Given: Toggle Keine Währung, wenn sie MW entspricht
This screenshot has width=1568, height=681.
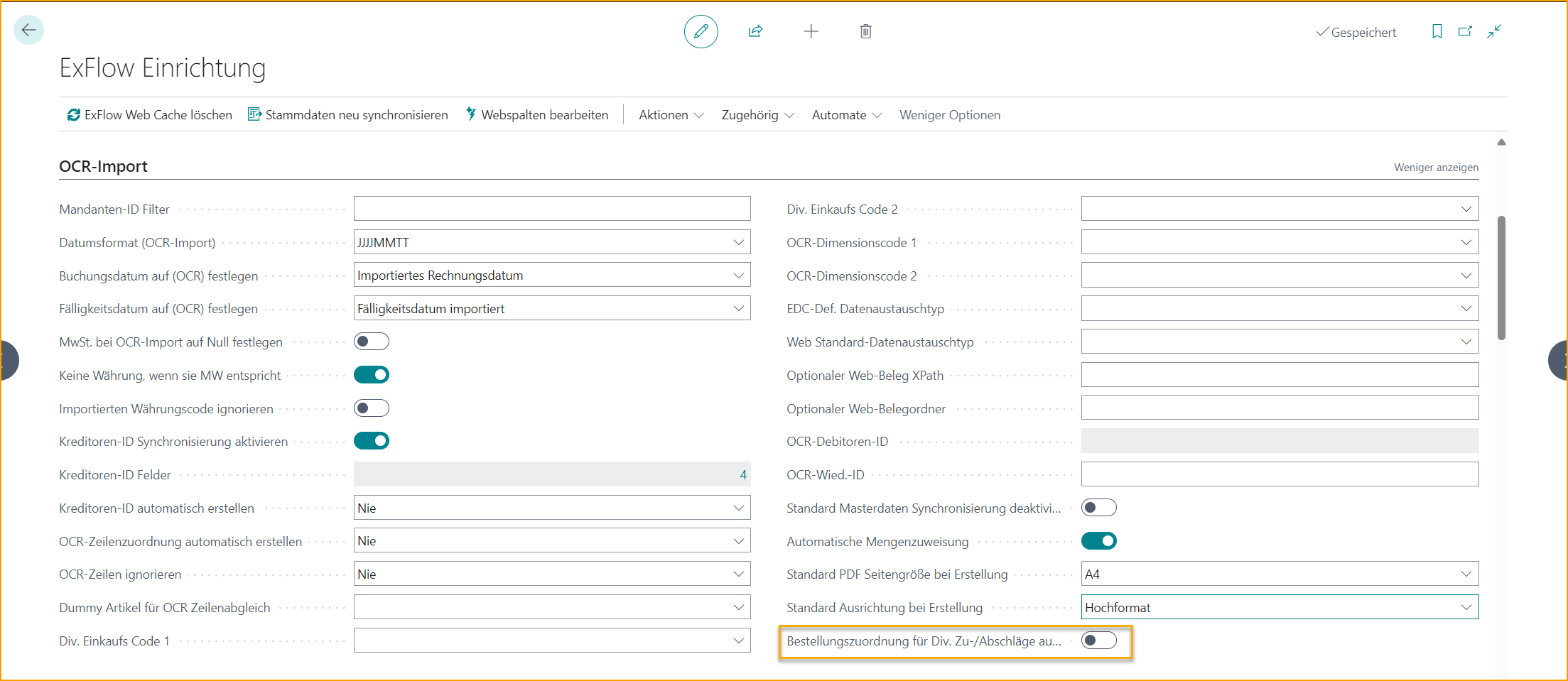Looking at the screenshot, I should (x=372, y=375).
